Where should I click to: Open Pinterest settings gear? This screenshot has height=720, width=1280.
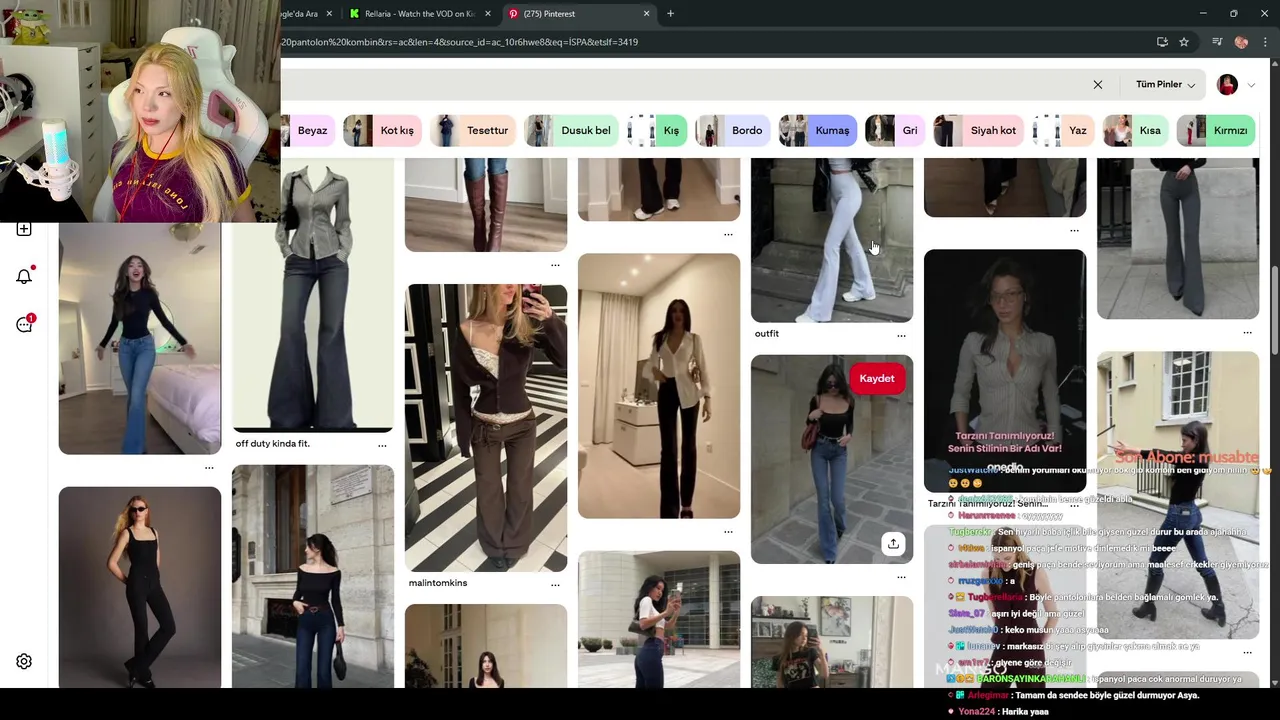point(24,661)
